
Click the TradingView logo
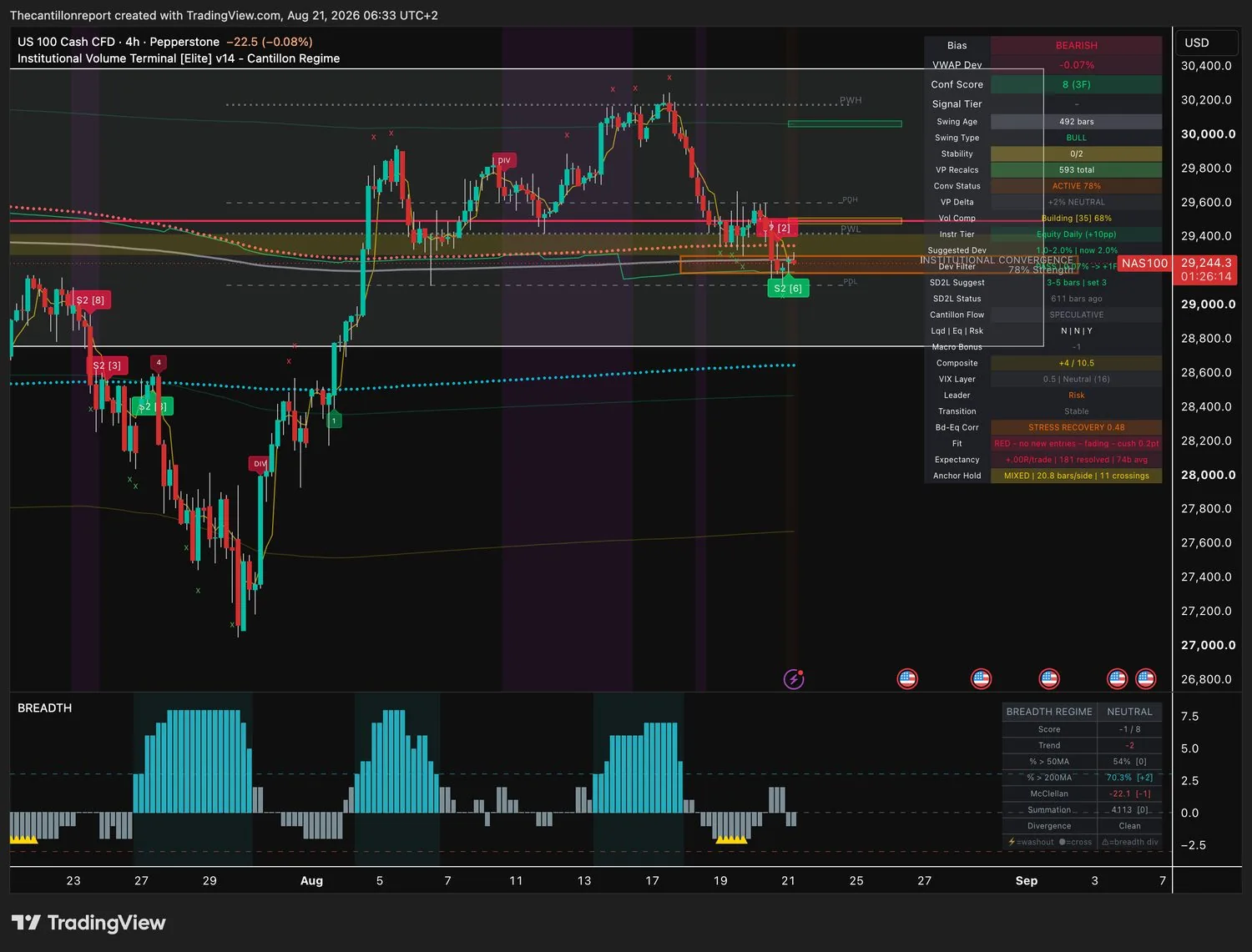pos(88,923)
